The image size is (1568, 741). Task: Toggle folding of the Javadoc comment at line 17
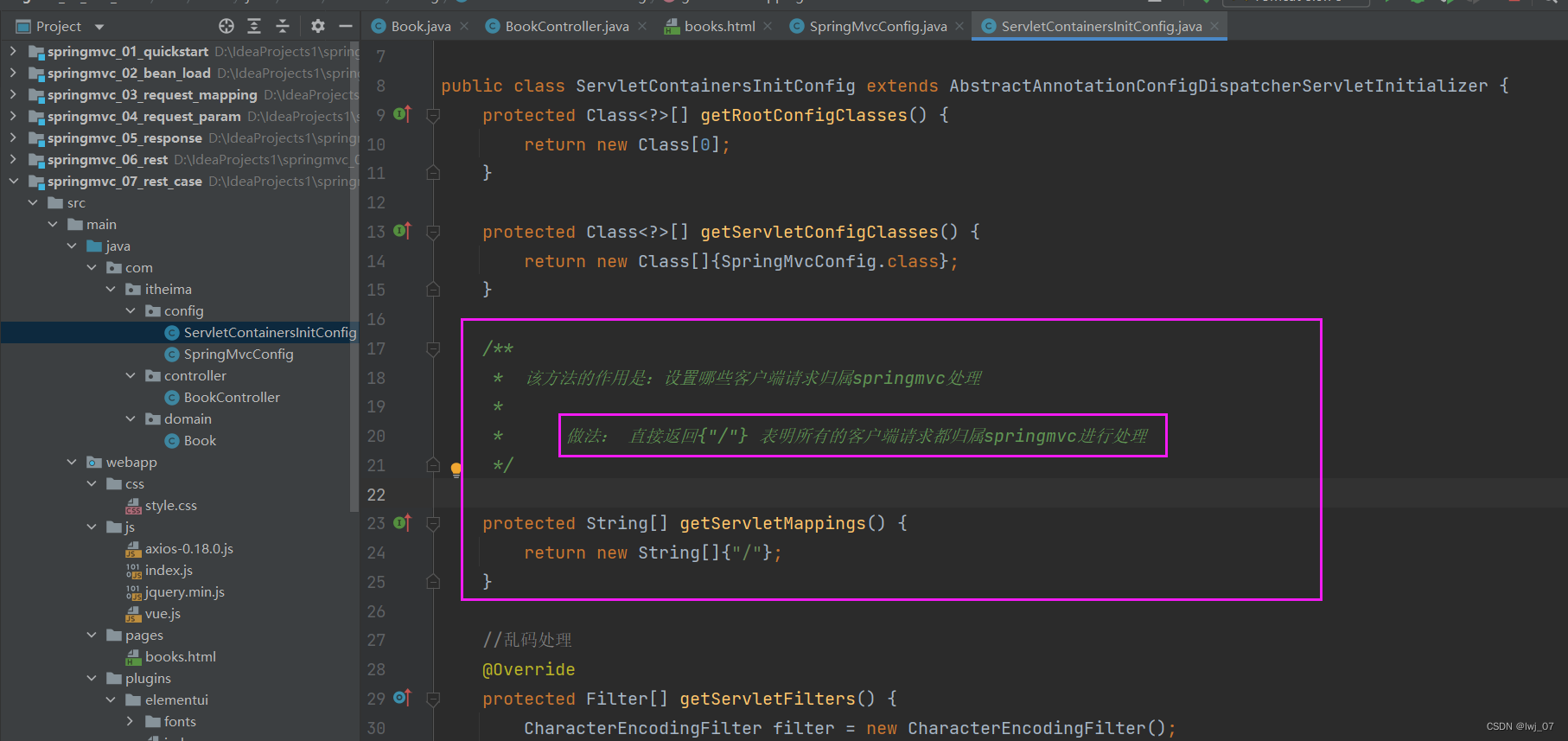pyautogui.click(x=433, y=348)
